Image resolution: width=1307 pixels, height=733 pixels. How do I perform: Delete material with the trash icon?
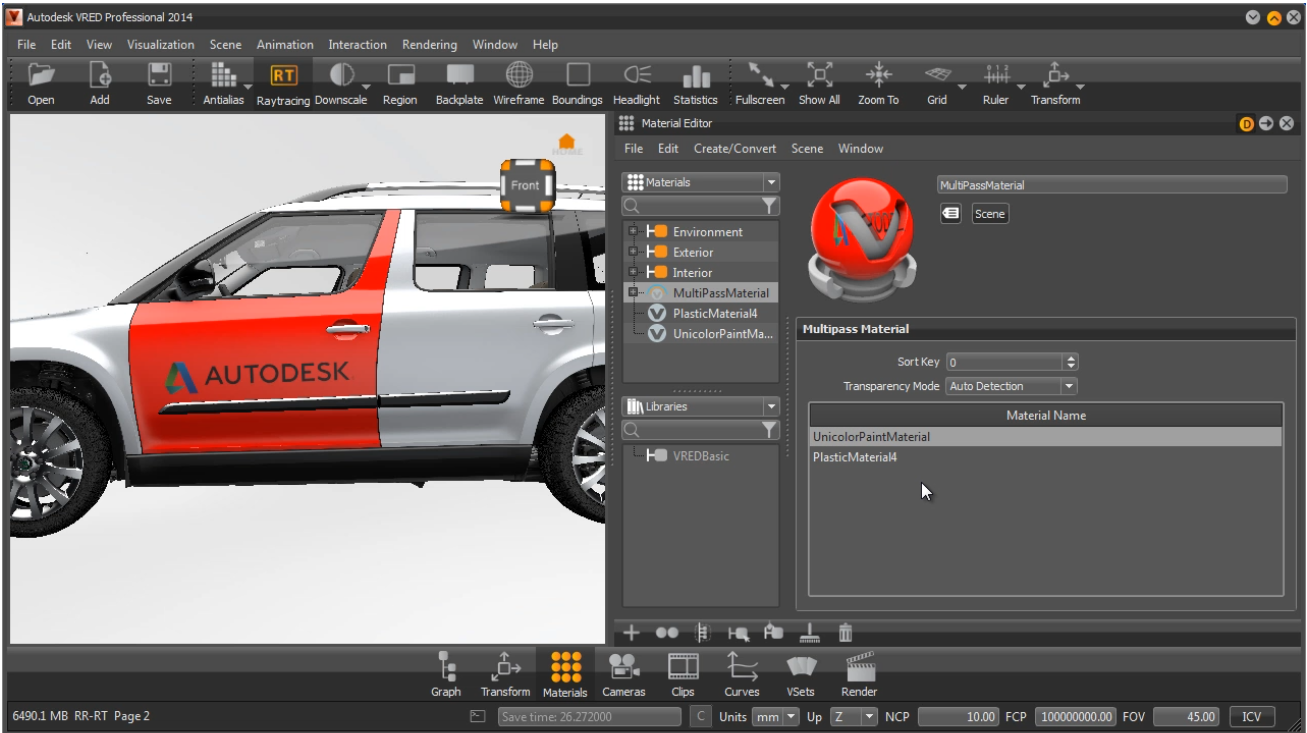[846, 633]
